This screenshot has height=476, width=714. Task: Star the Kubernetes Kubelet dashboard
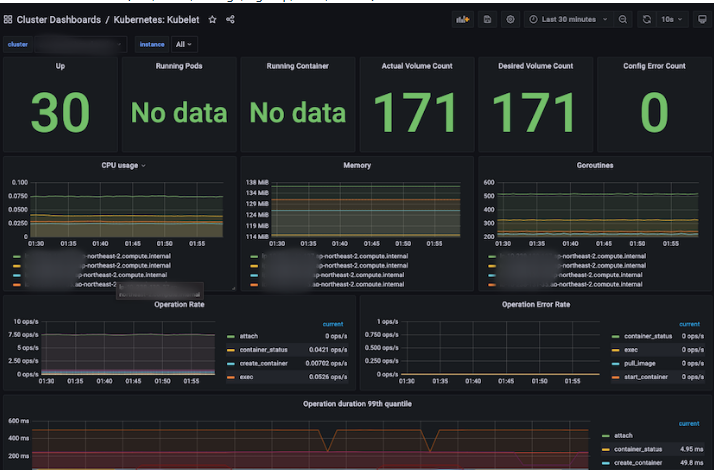point(212,20)
